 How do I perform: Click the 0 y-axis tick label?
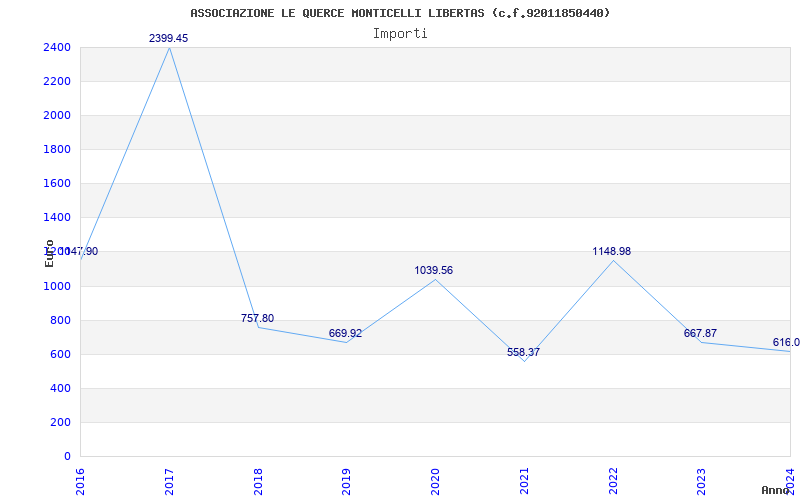[x=67, y=457]
